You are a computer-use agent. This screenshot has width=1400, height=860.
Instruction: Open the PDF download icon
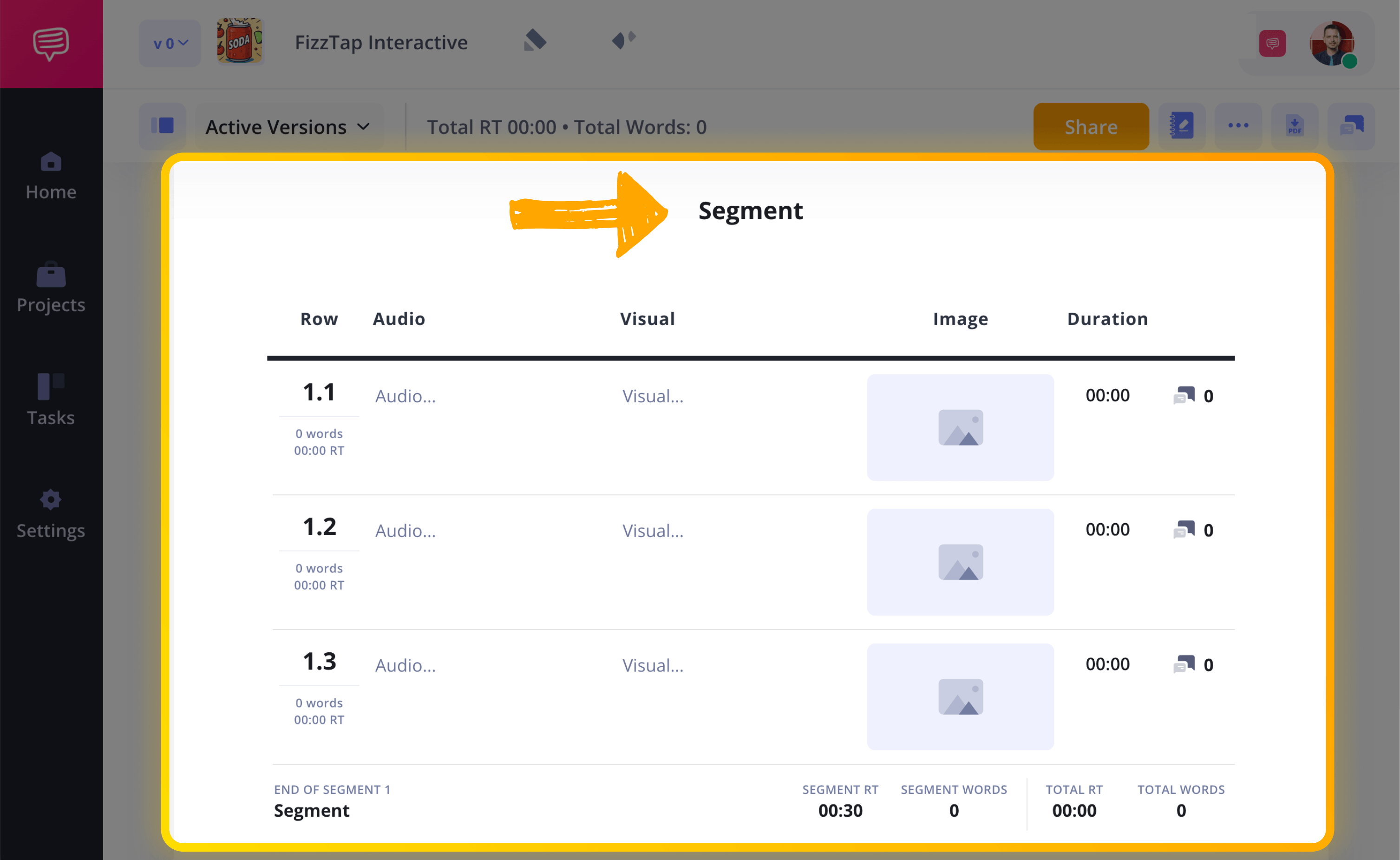pyautogui.click(x=1295, y=126)
